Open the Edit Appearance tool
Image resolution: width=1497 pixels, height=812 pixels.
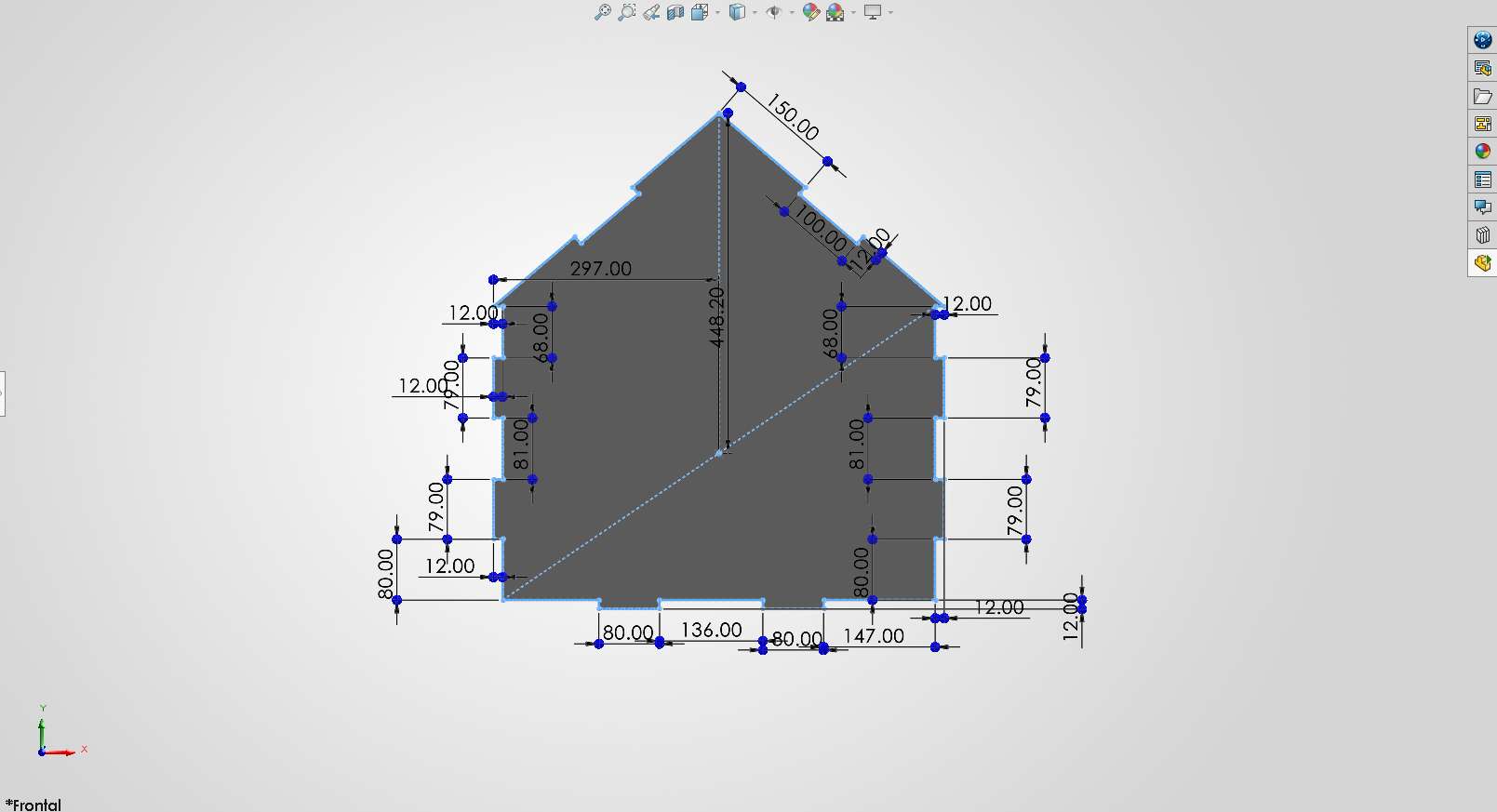[x=810, y=12]
